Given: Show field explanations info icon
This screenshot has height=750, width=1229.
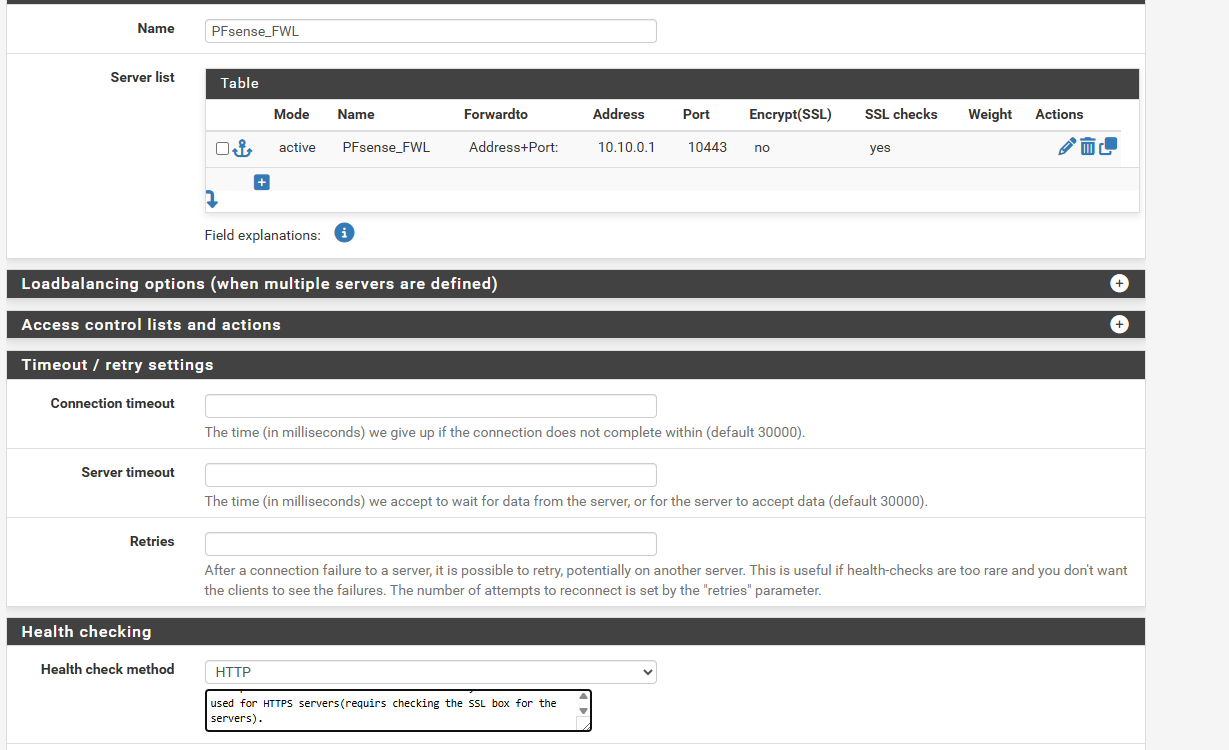Looking at the screenshot, I should [x=344, y=233].
